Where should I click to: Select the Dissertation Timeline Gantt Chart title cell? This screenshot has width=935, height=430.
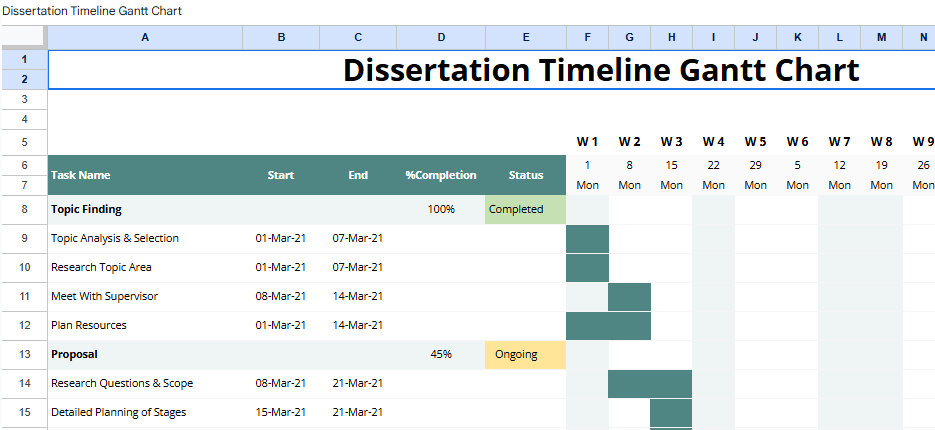[600, 70]
